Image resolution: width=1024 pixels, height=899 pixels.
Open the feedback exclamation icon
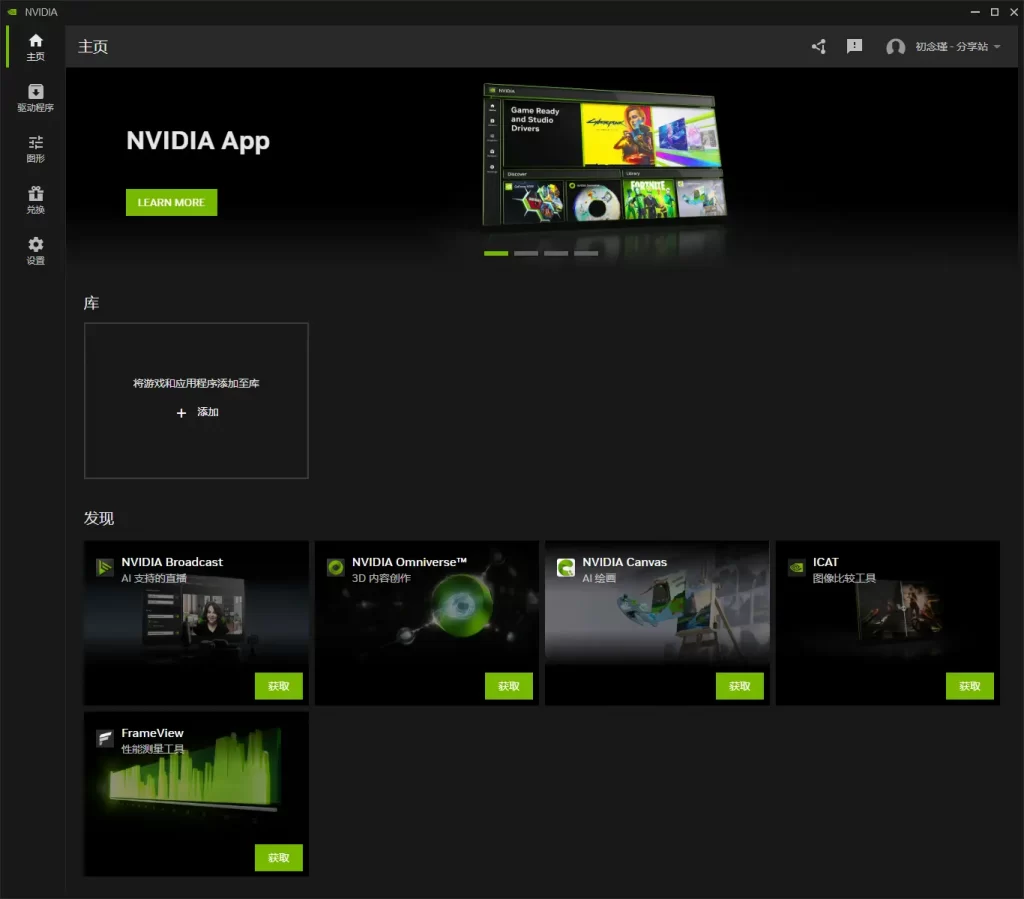(854, 46)
